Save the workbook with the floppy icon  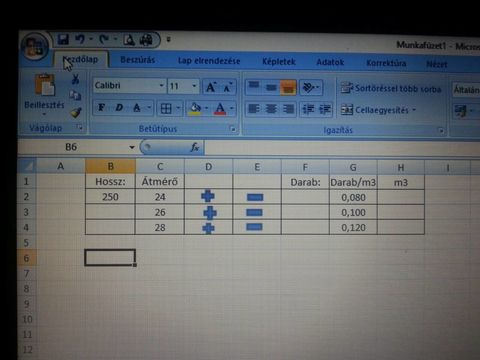click(x=63, y=40)
